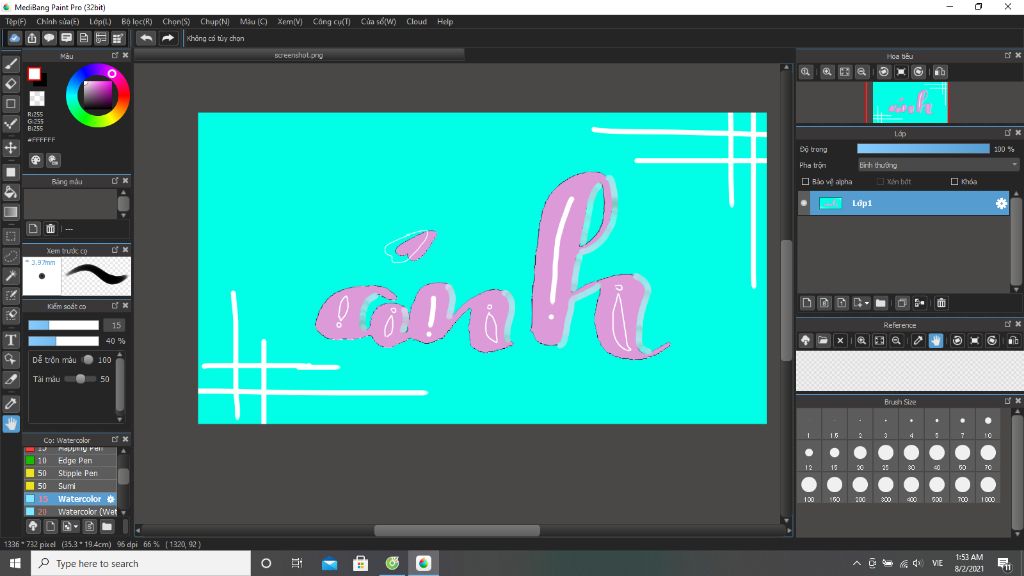Viewport: 1024px width, 576px height.
Task: Toggle visibility of layer Lớp1
Action: pyautogui.click(x=804, y=203)
